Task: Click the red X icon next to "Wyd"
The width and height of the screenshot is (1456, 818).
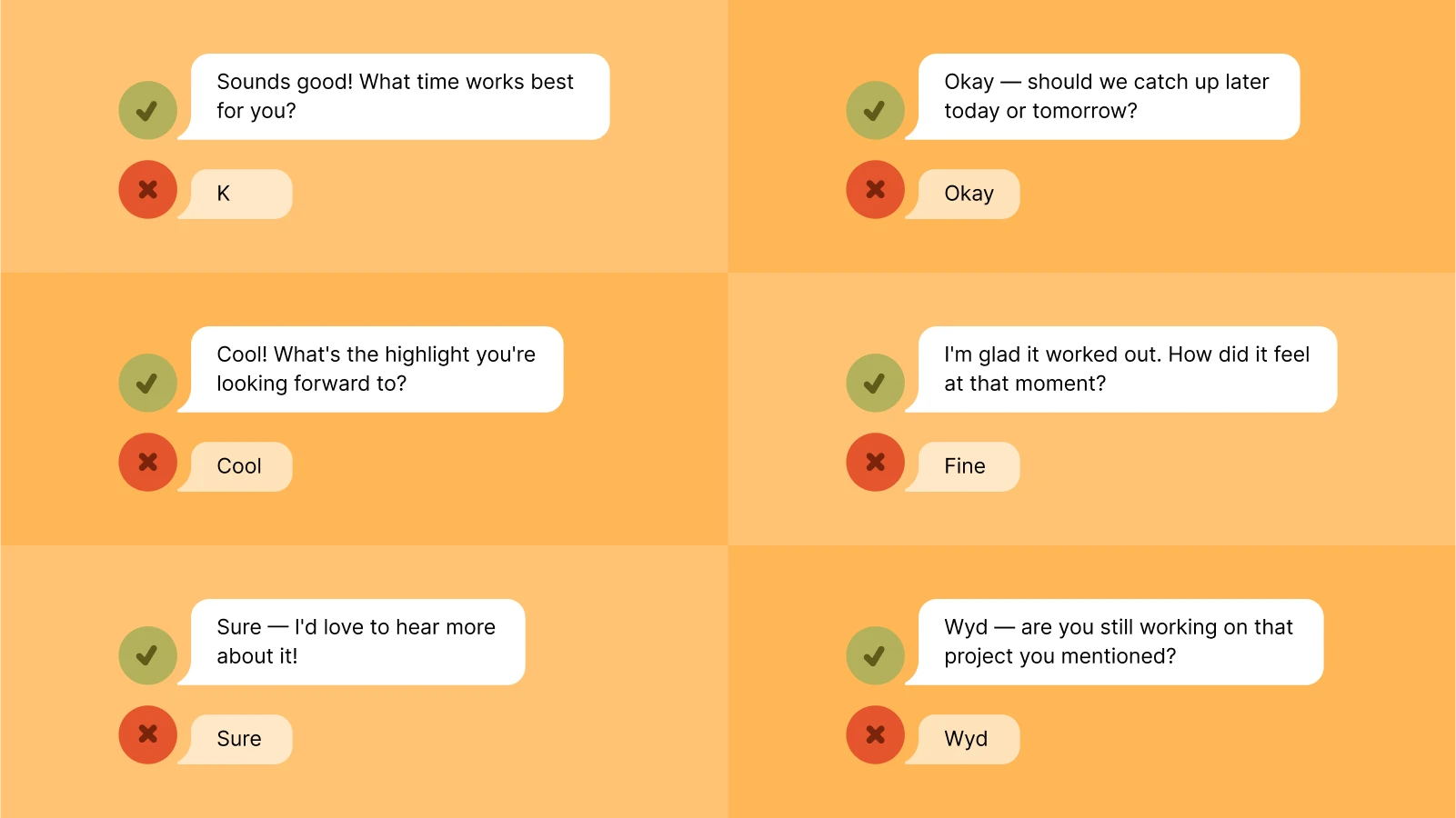Action: 875,735
